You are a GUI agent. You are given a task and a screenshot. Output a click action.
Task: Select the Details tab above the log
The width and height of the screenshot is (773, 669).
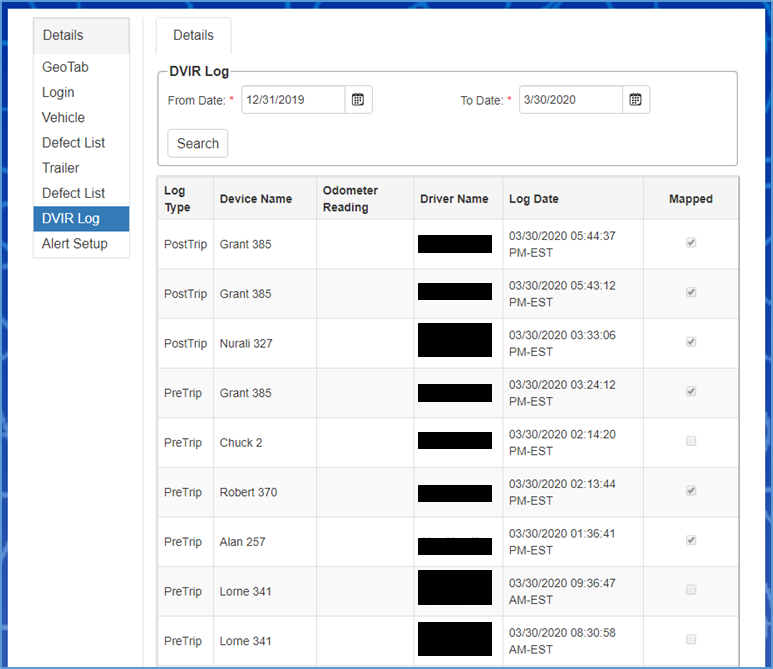click(x=193, y=35)
